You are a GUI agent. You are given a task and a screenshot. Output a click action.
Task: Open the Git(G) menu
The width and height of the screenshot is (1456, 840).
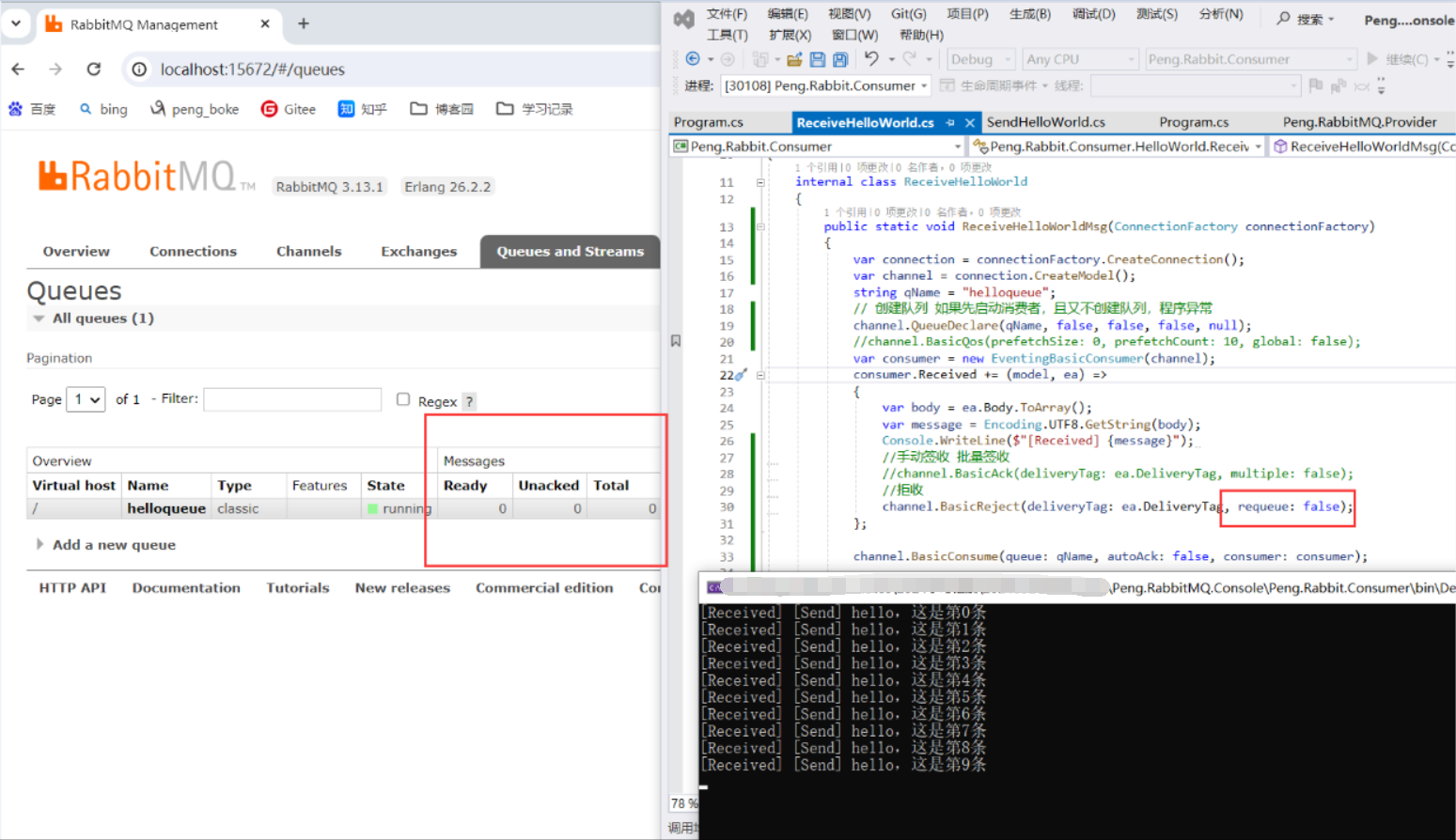pyautogui.click(x=908, y=14)
